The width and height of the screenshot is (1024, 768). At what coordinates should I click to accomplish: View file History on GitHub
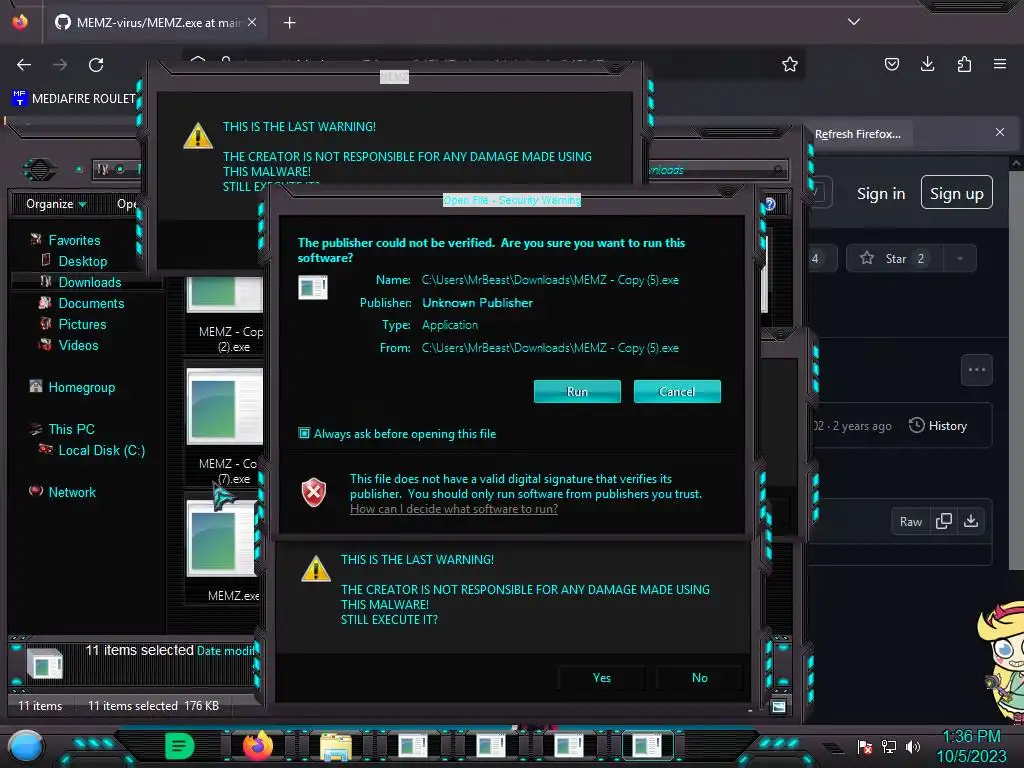[938, 426]
